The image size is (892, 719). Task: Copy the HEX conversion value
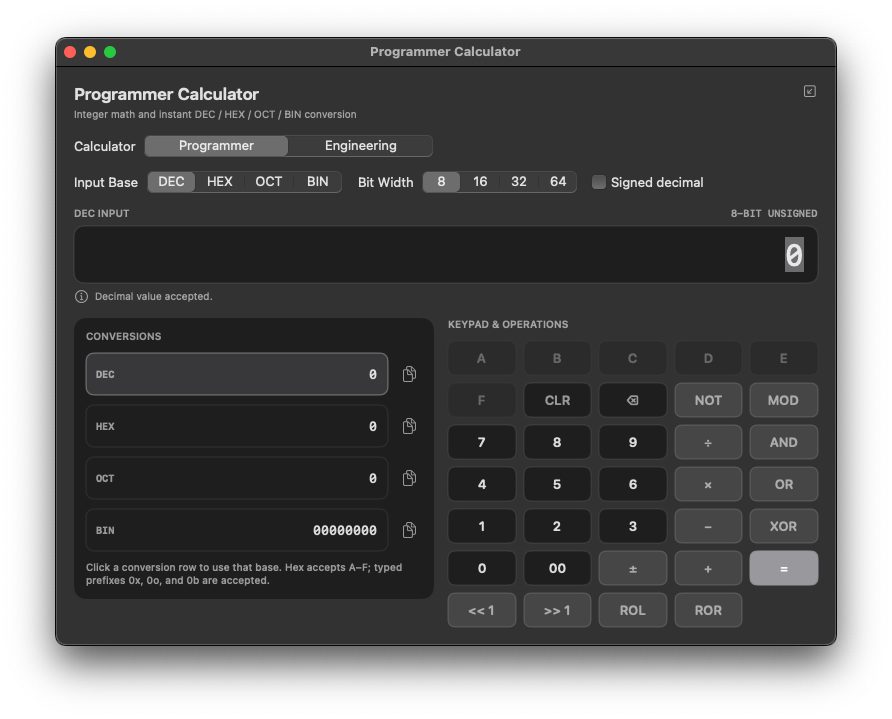tap(409, 426)
